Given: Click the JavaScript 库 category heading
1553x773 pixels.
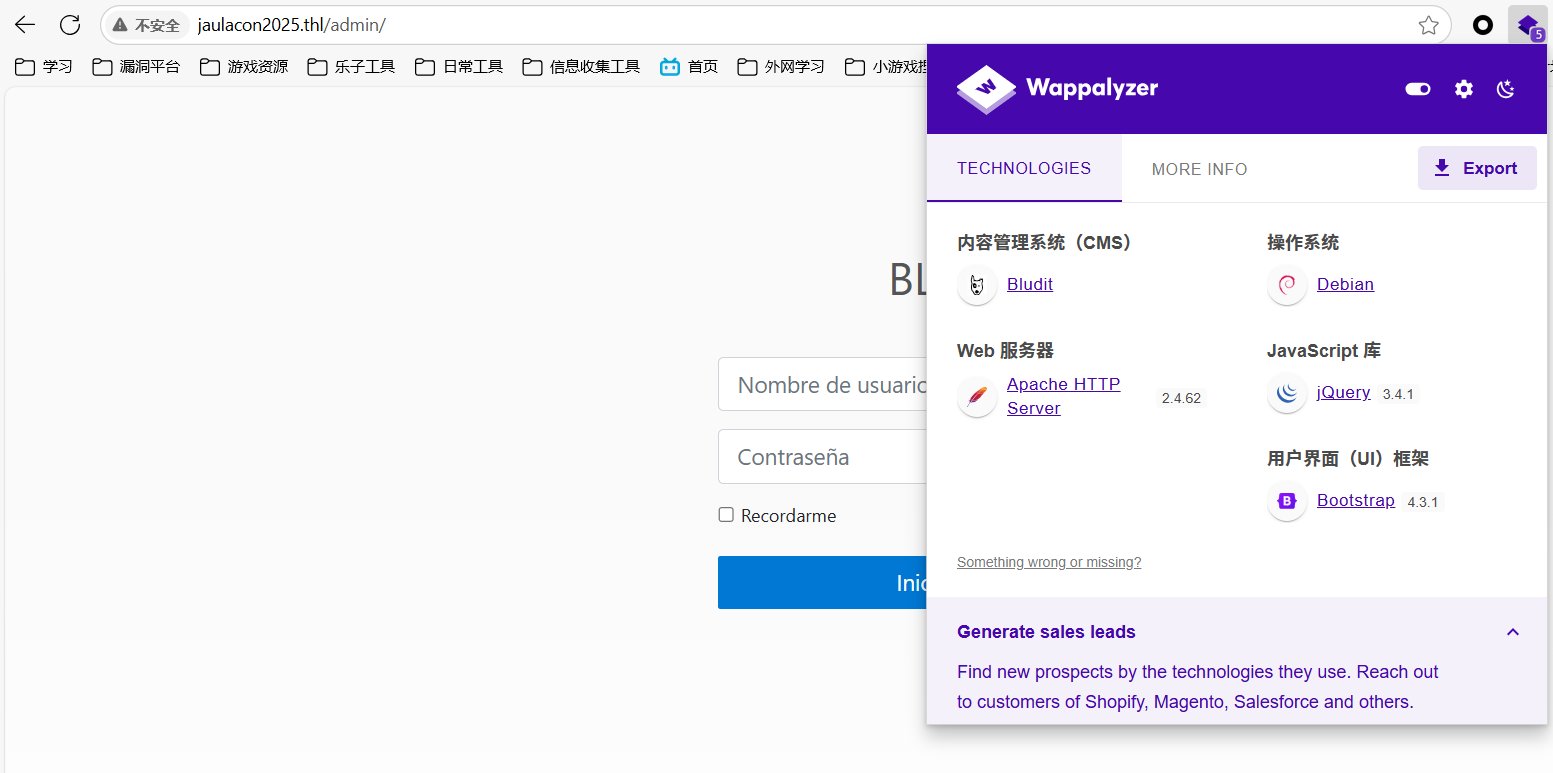Looking at the screenshot, I should pyautogui.click(x=1324, y=351).
